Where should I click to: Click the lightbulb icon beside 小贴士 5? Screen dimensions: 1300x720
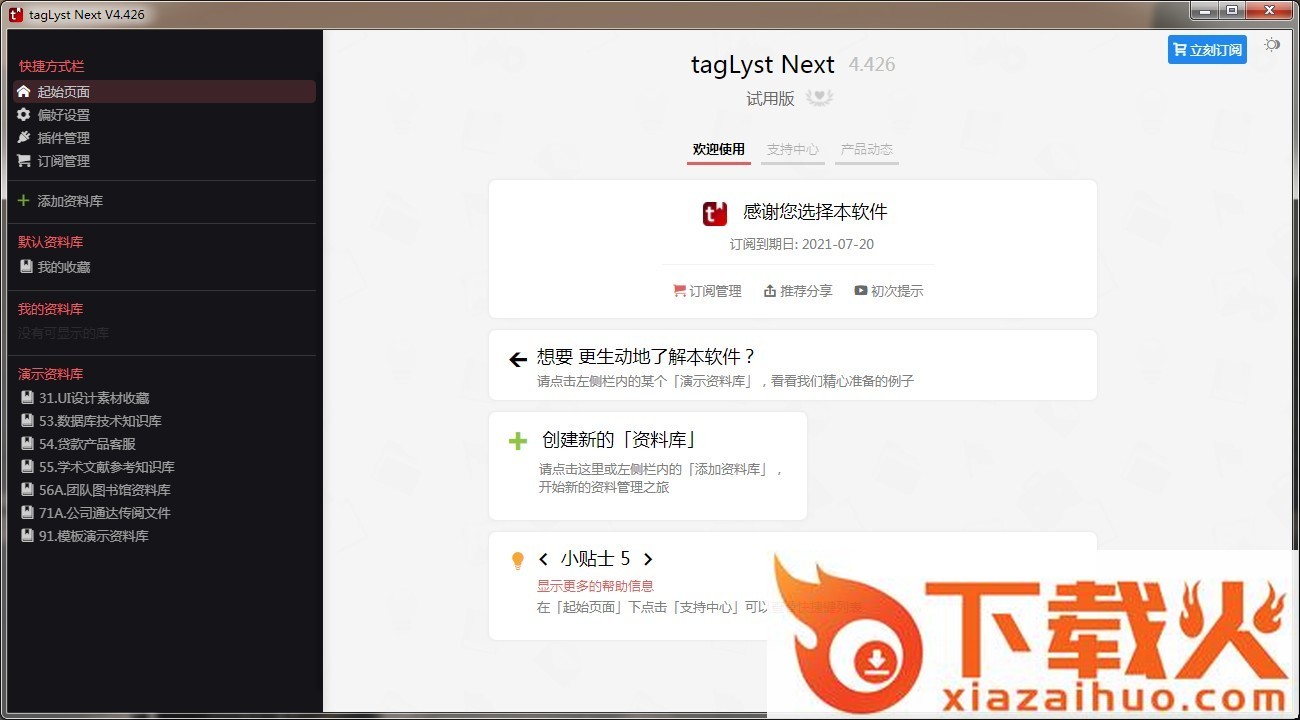pyautogui.click(x=518, y=561)
